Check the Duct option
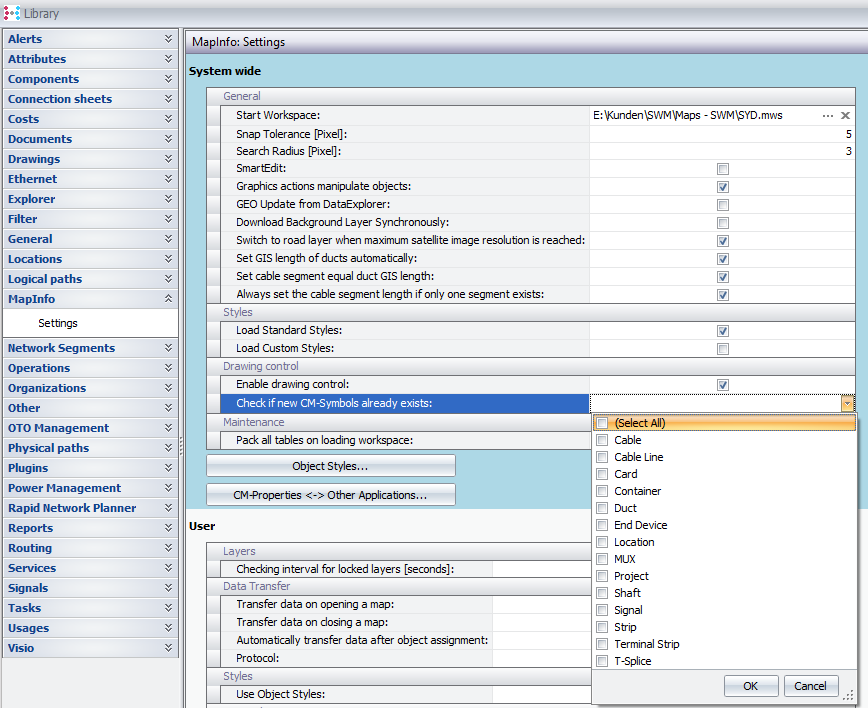868x708 pixels. point(602,508)
